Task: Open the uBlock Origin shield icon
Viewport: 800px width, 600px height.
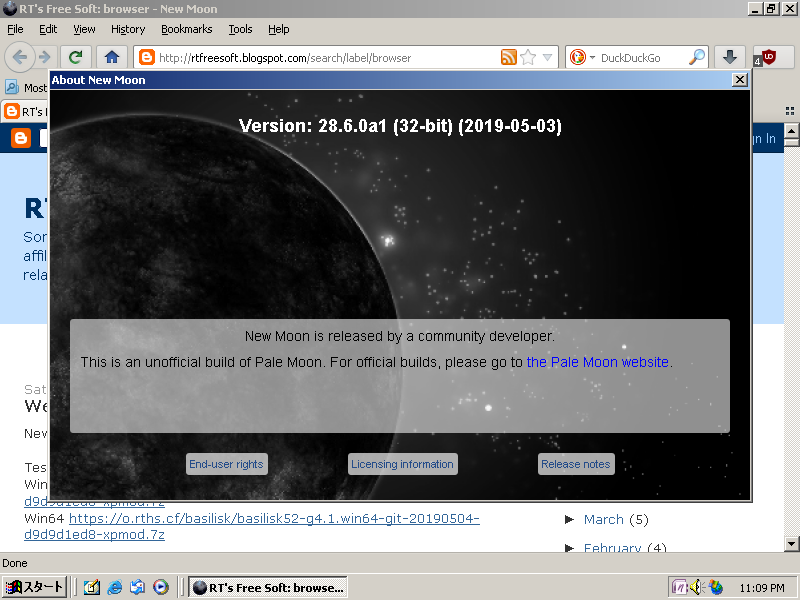Action: coord(769,57)
